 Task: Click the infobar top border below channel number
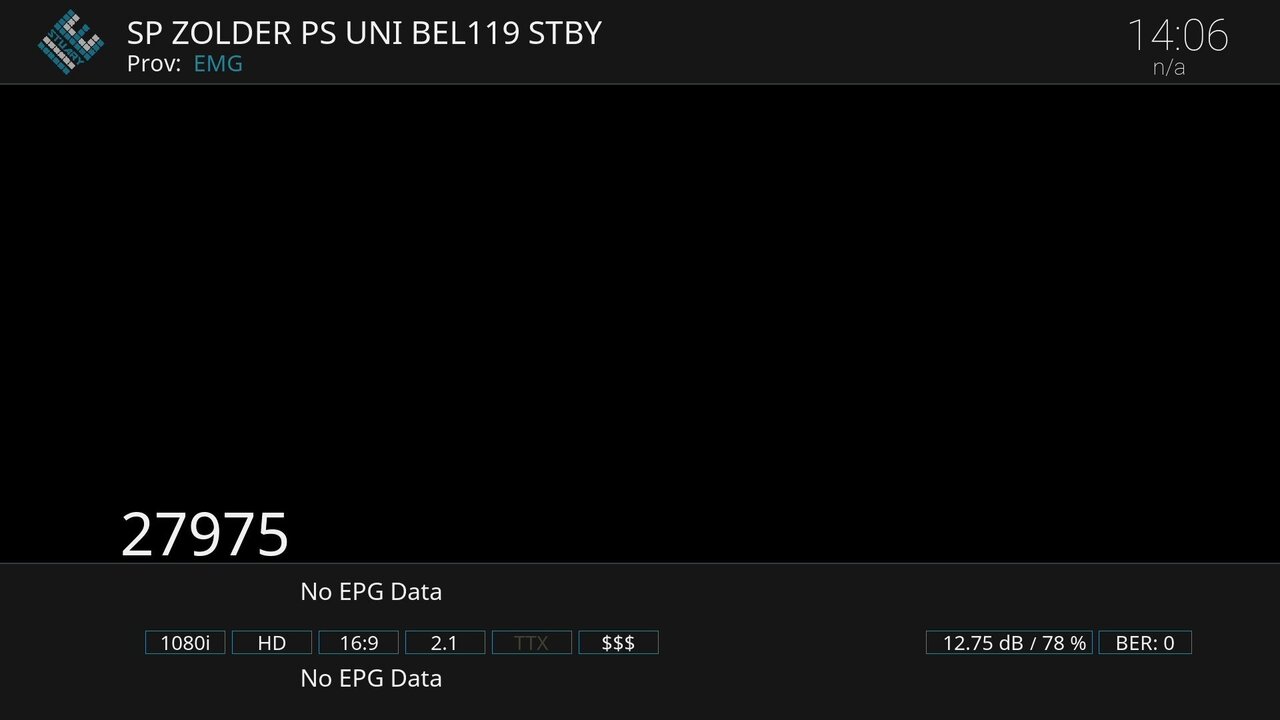640,563
